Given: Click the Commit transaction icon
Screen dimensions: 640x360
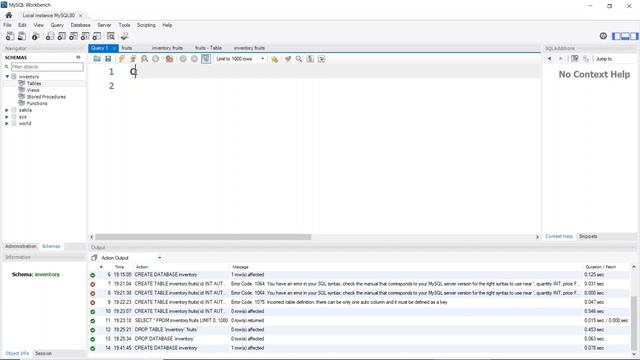Looking at the screenshot, I should pyautogui.click(x=183, y=59).
